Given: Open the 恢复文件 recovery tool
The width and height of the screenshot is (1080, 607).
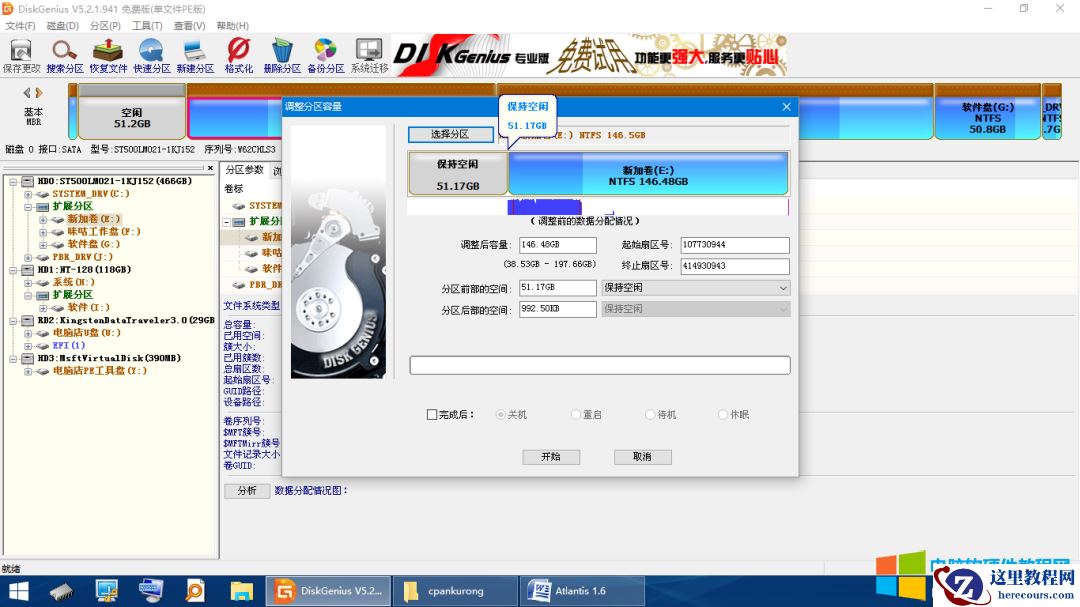Looking at the screenshot, I should (x=107, y=55).
